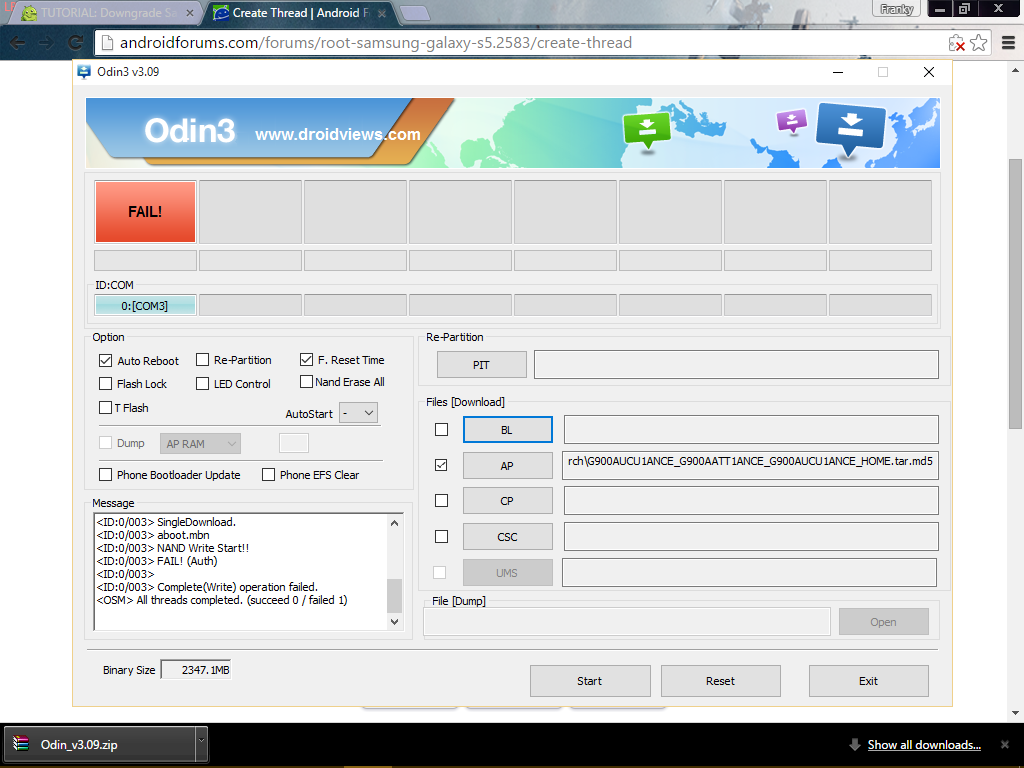The image size is (1024, 768).
Task: Click the 'FAIL! (Auth)' log line
Action: pyautogui.click(x=157, y=561)
